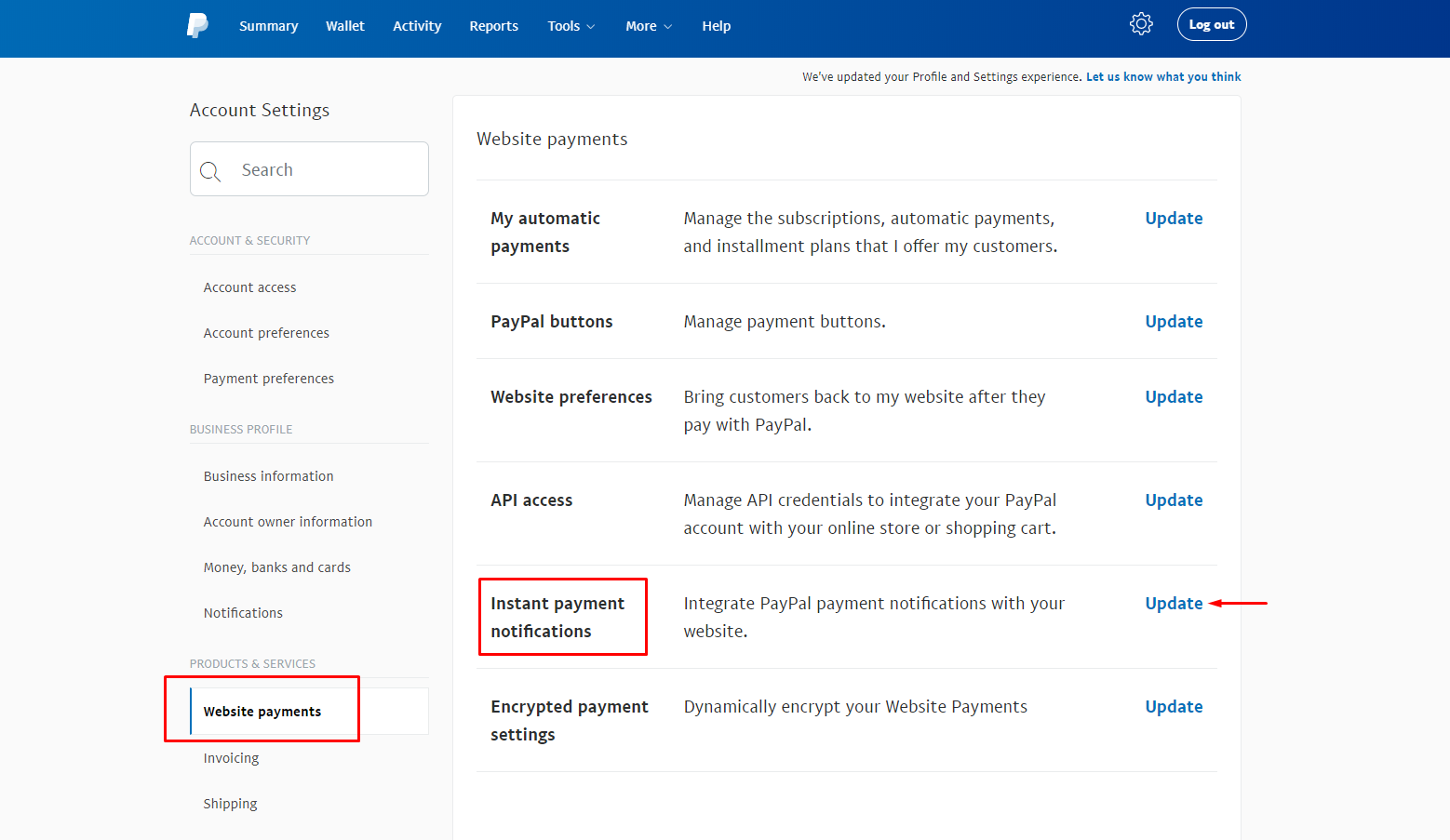Open 'Let us know what you think' link
This screenshot has width=1450, height=840.
coord(1163,76)
